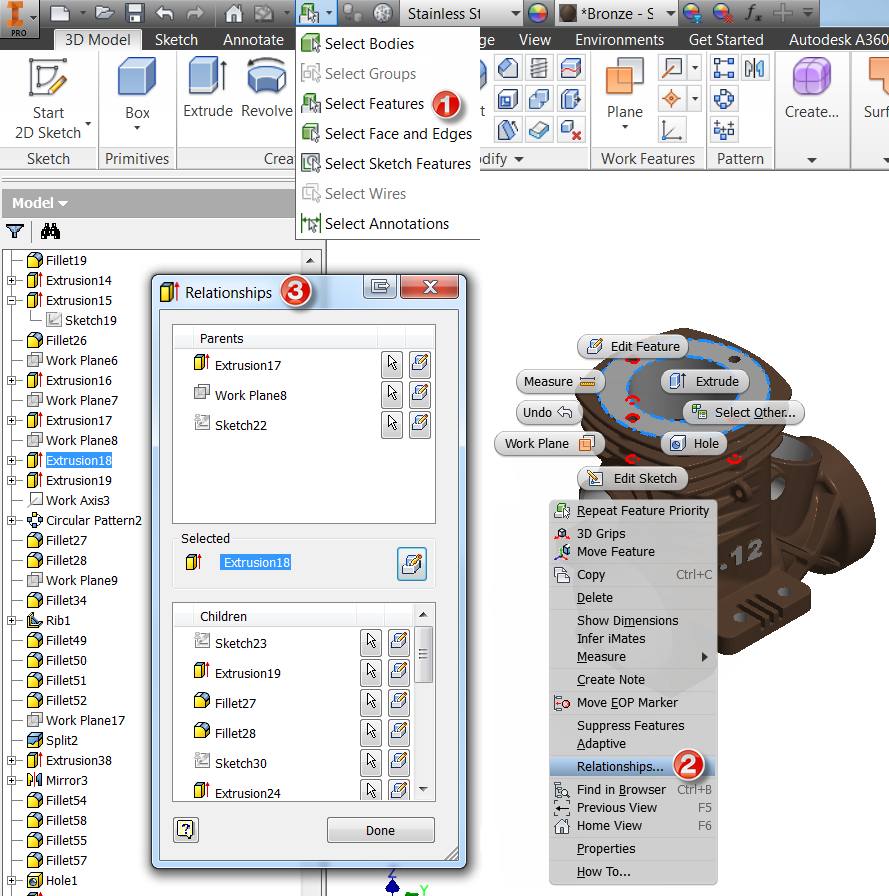Click the Plane work feature icon
This screenshot has width=889, height=896.
[624, 76]
